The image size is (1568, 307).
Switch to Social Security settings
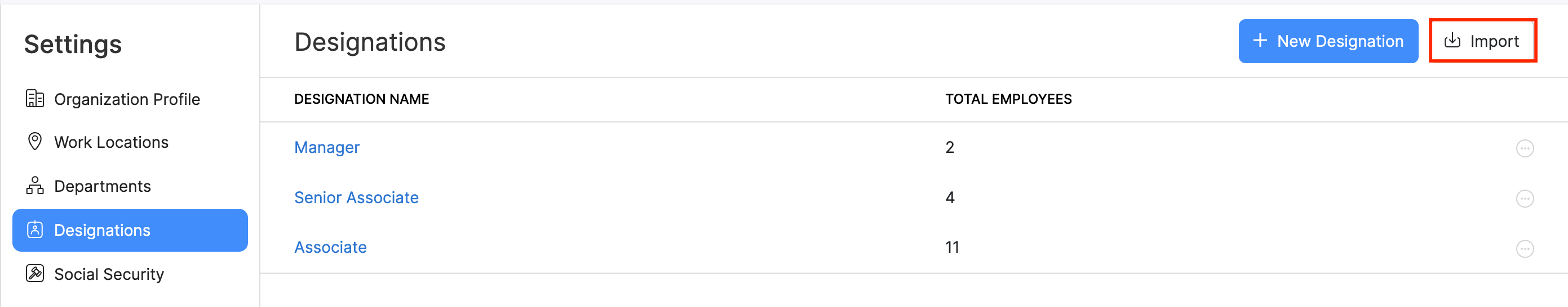click(109, 274)
